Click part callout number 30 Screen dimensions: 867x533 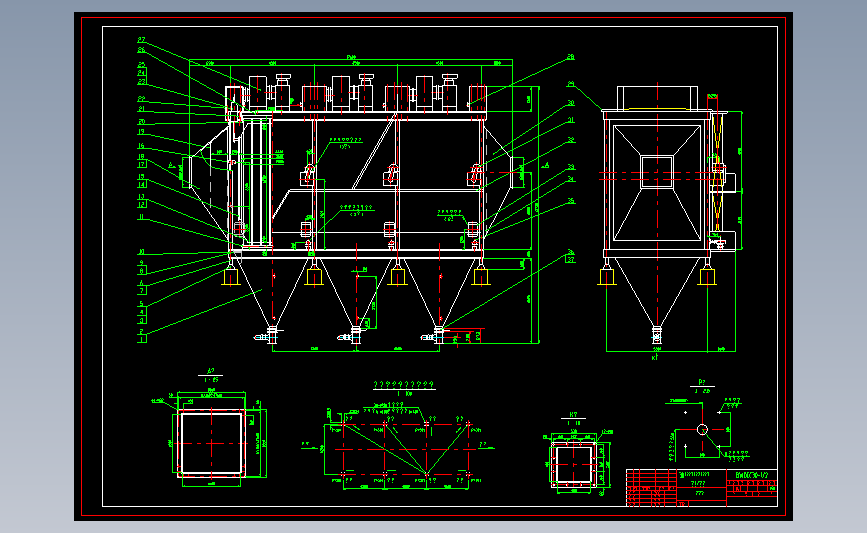(571, 103)
